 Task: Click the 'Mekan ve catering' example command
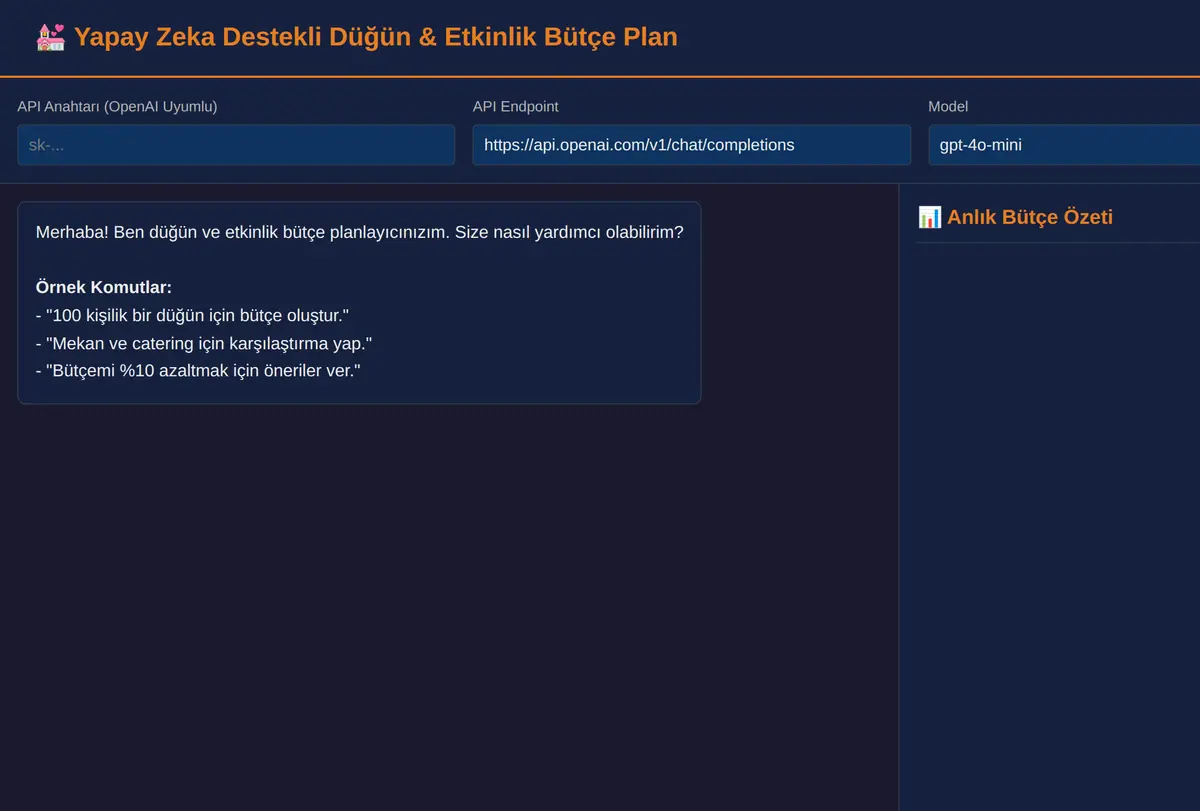204,343
